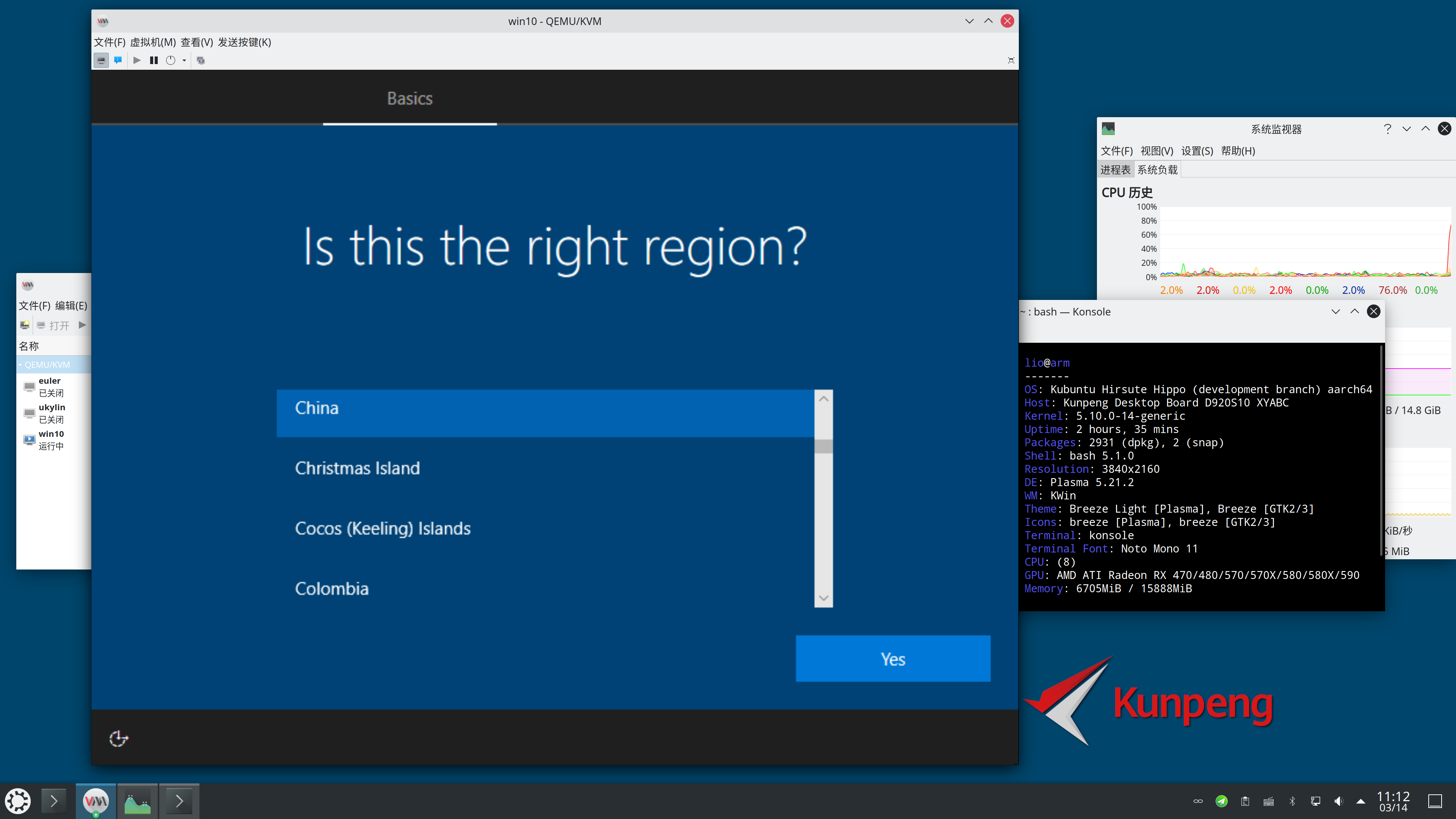
Task: Click the Windows accessibility icon at bottom-left
Action: click(118, 738)
